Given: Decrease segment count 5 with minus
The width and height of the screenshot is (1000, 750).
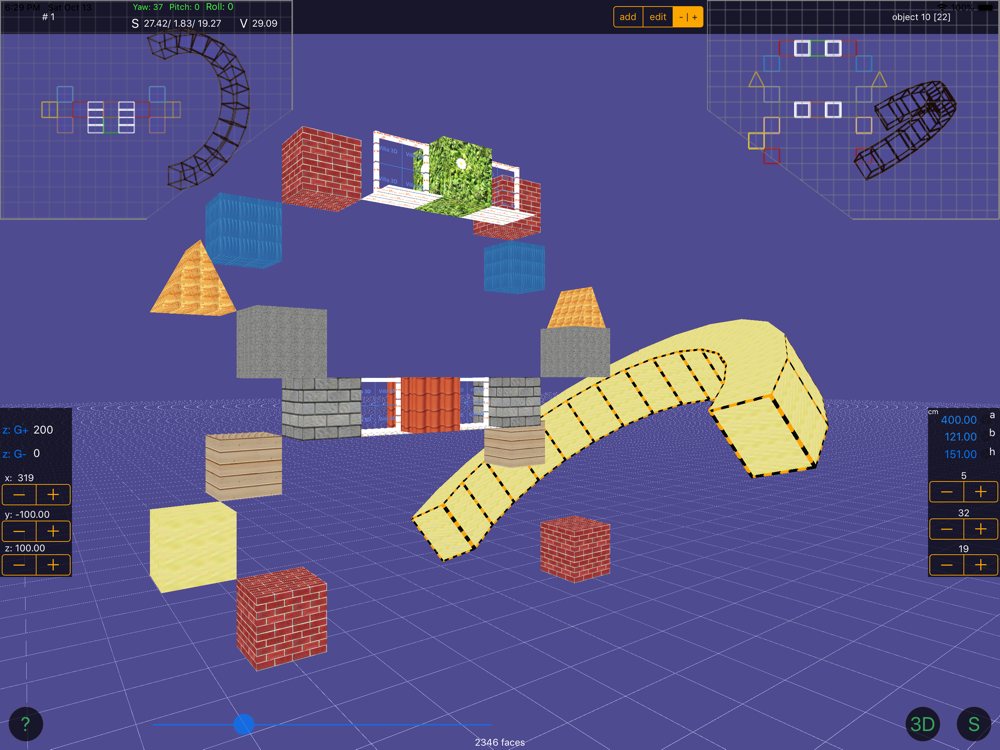Looking at the screenshot, I should pos(946,492).
